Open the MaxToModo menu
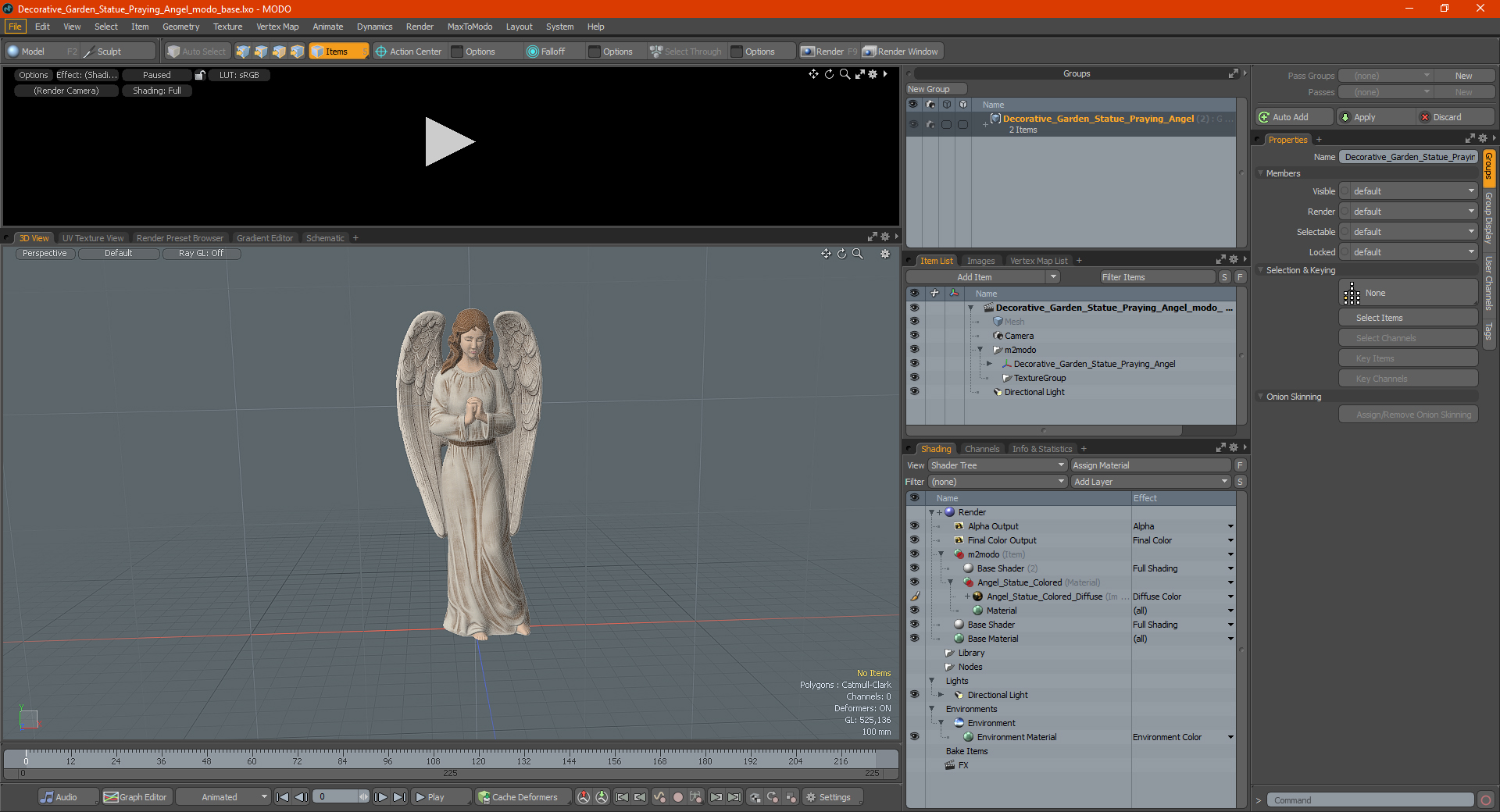Screen dimensions: 1500x812 [x=470, y=27]
